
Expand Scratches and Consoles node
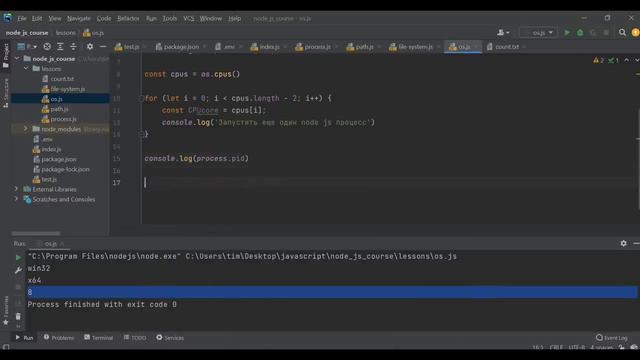[x=16, y=199]
